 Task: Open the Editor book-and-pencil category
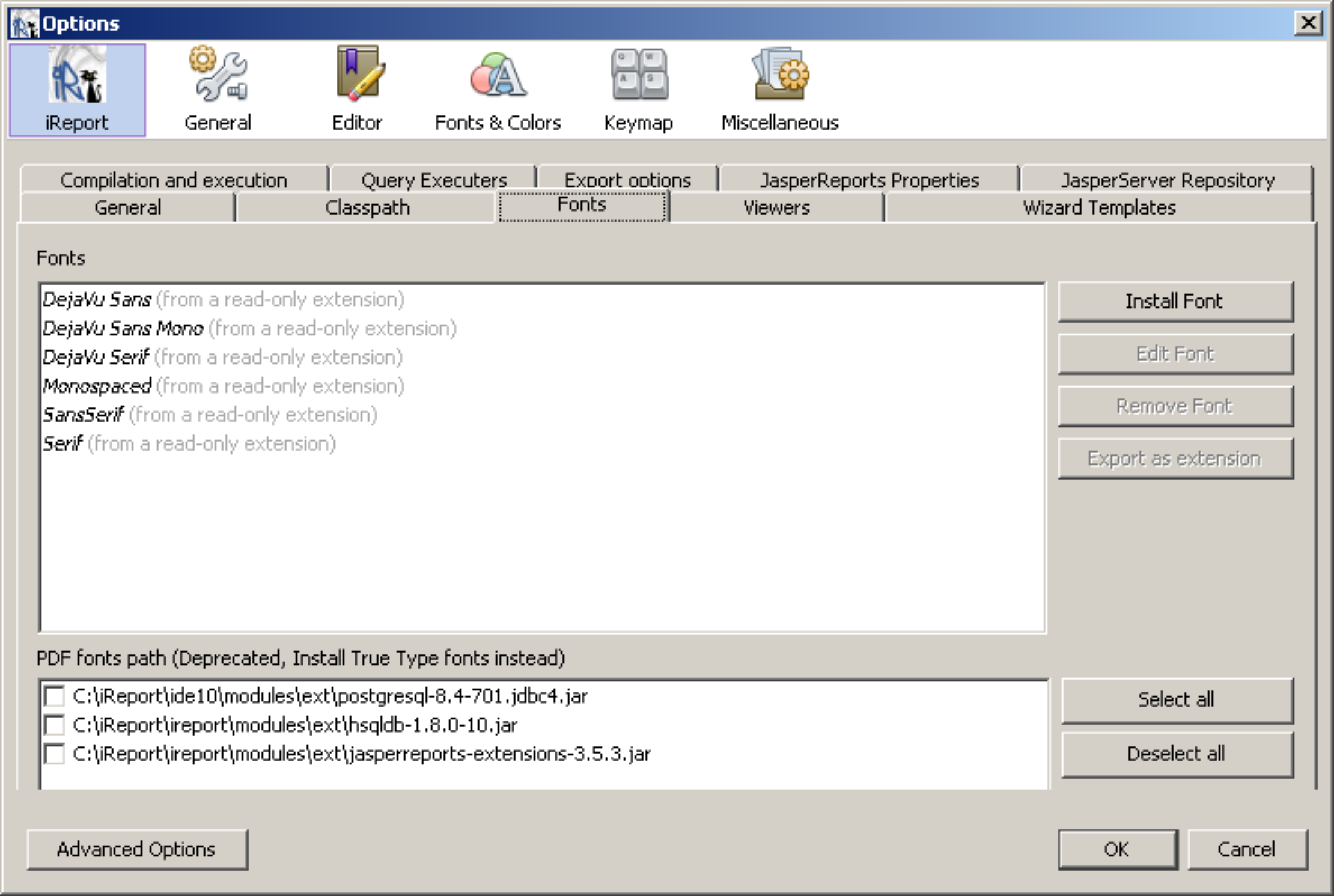point(357,90)
